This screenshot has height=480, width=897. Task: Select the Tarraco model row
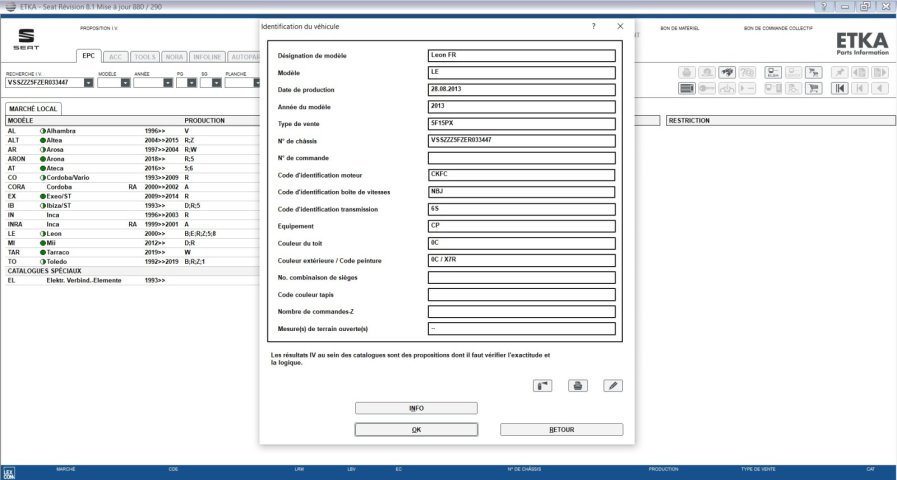[x=132, y=252]
